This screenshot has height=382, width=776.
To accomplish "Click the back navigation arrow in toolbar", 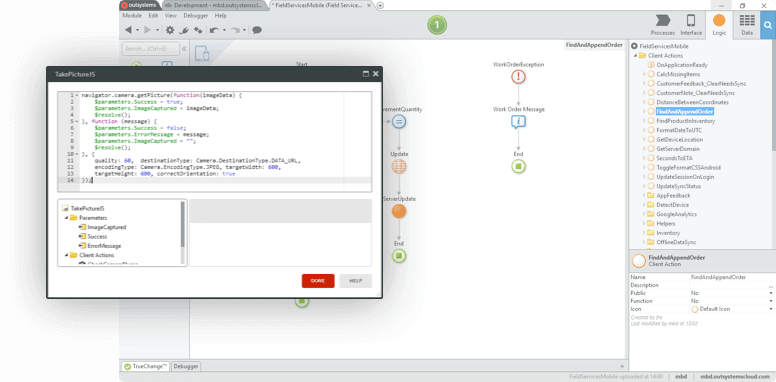I will click(x=128, y=30).
